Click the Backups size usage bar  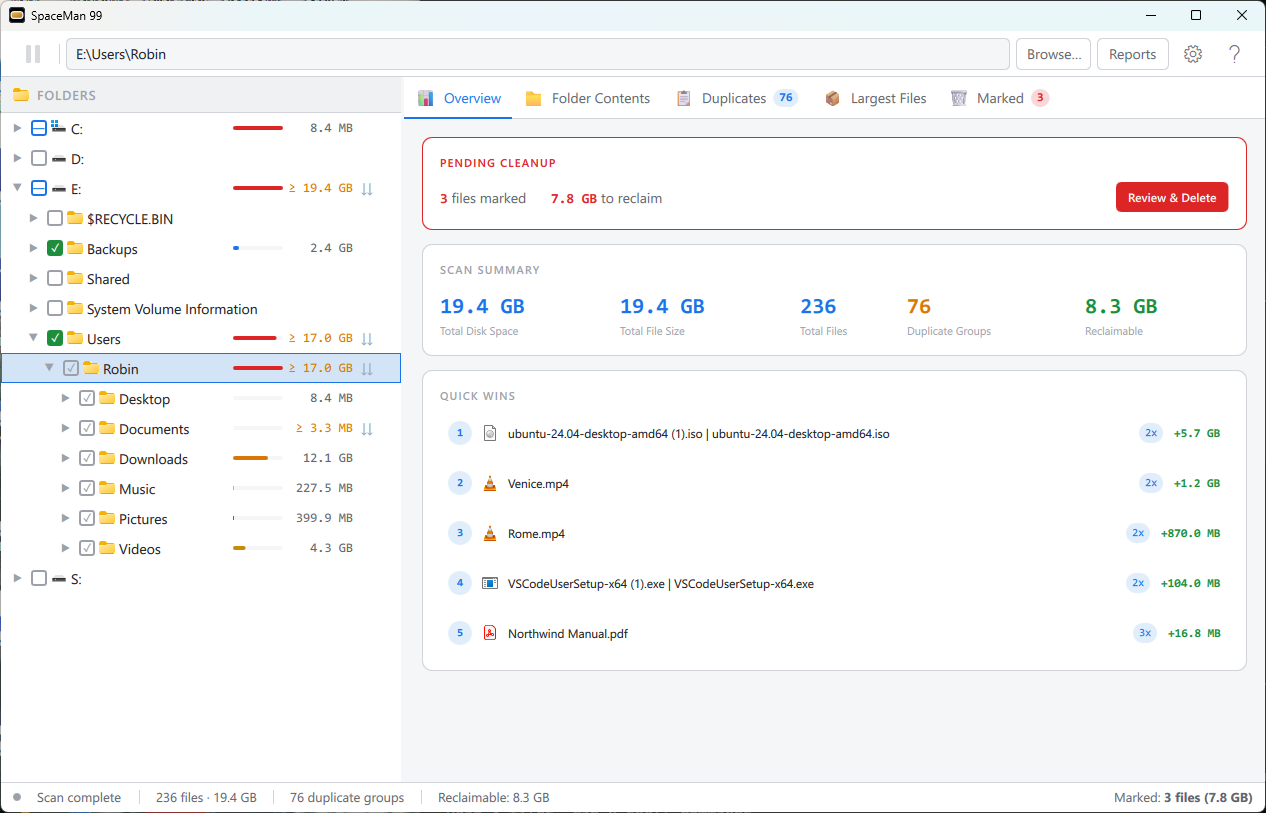click(x=258, y=248)
